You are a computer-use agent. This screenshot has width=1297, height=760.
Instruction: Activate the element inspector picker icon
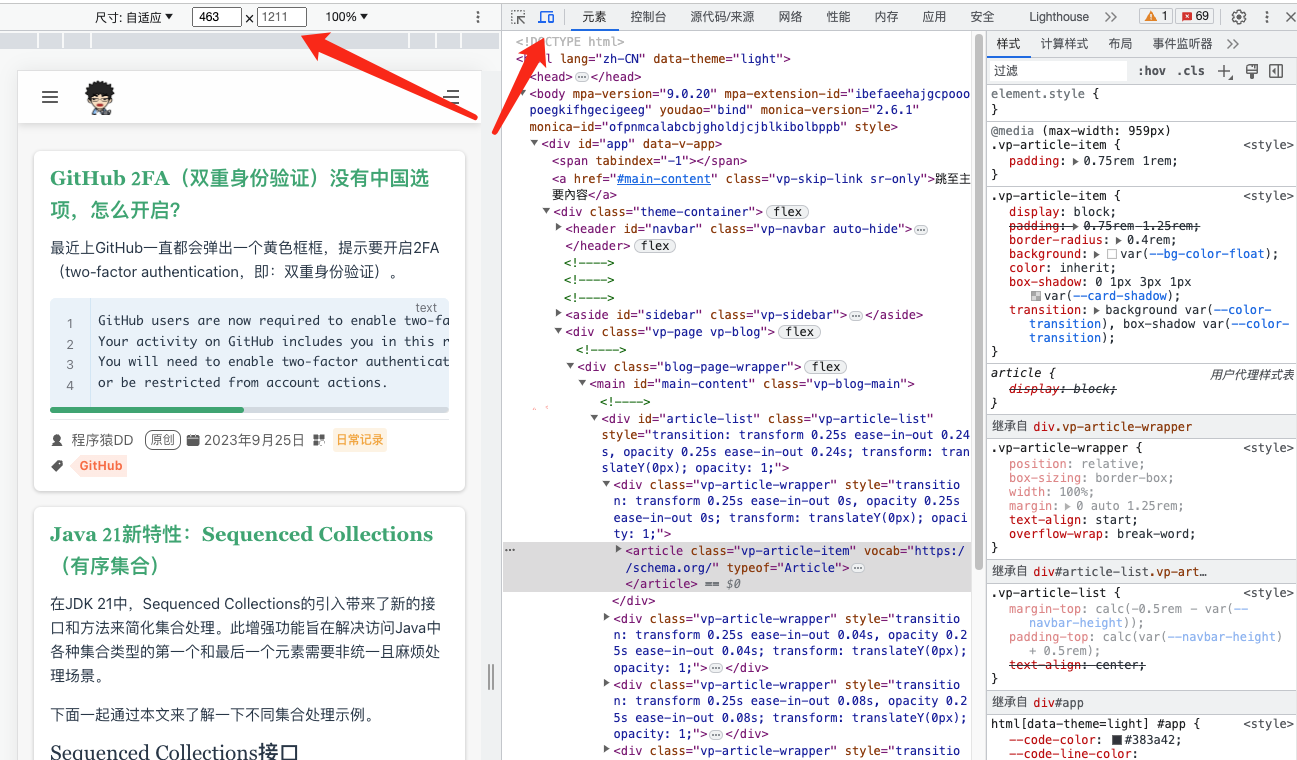518,17
